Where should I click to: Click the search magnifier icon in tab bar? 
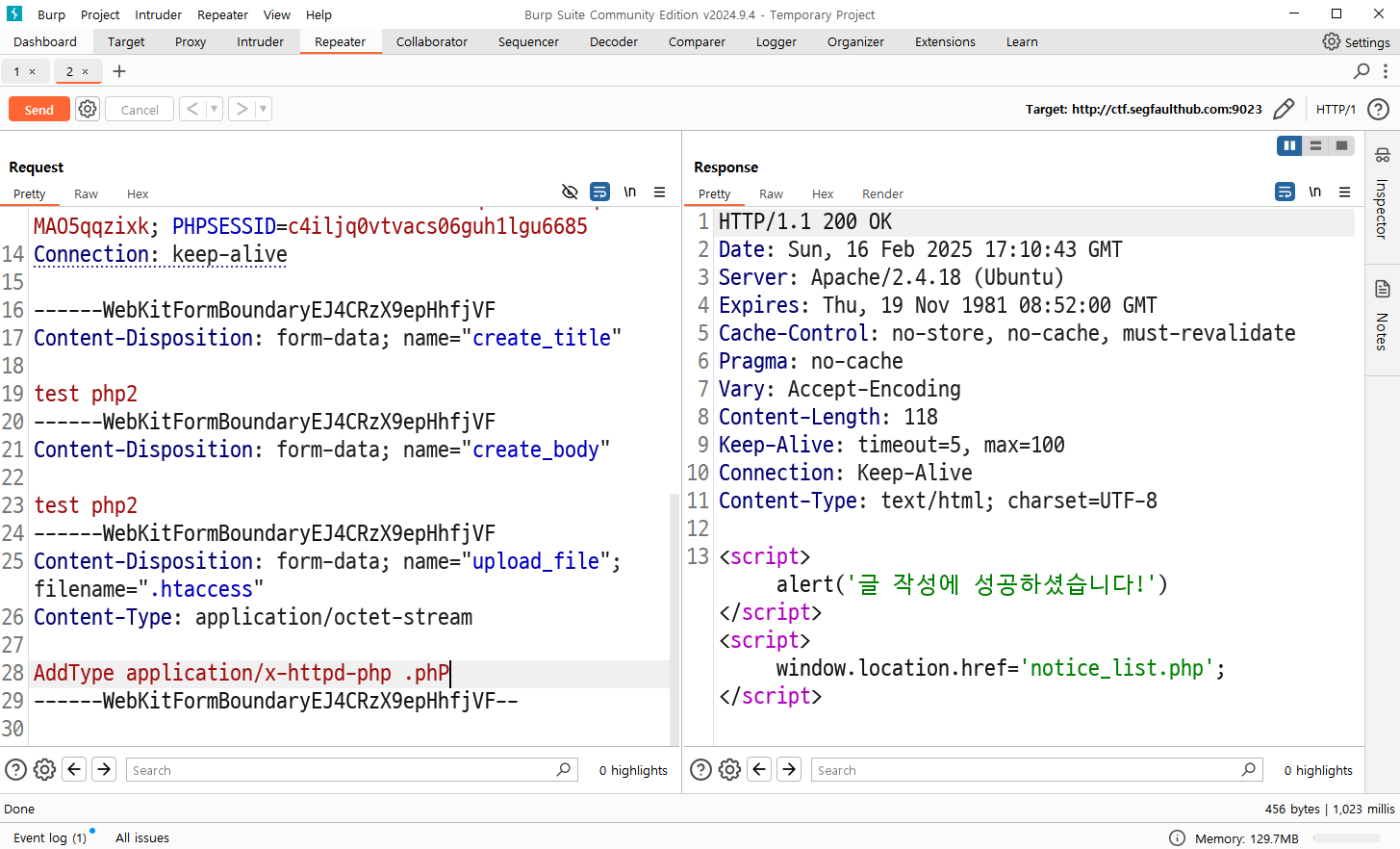pyautogui.click(x=1362, y=71)
